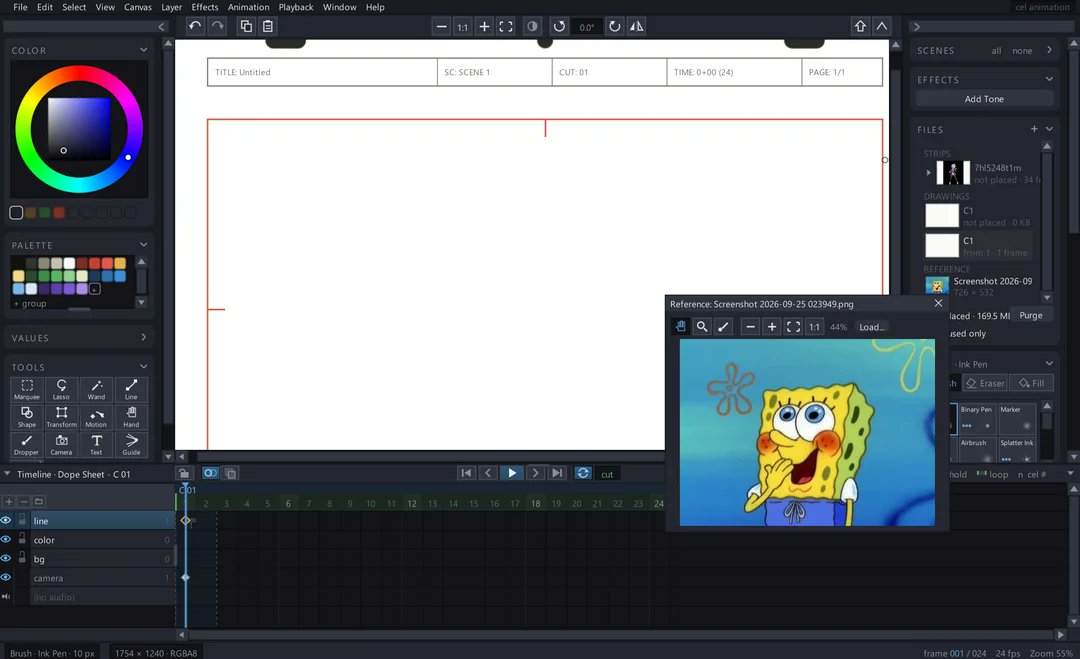
Task: Click the Add Tone button
Action: click(984, 99)
